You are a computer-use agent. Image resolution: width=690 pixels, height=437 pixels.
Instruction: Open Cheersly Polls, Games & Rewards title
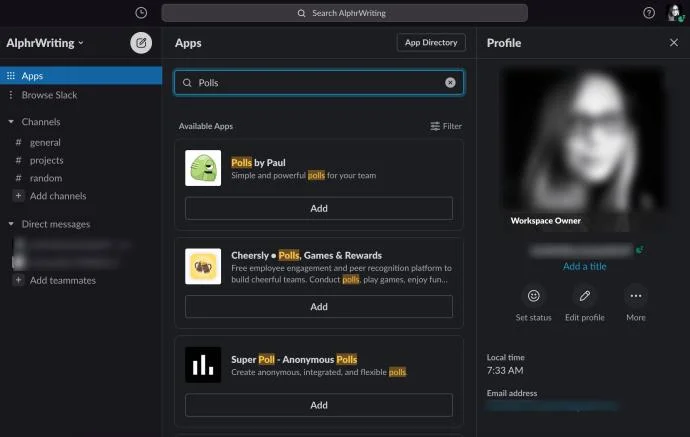click(x=306, y=255)
